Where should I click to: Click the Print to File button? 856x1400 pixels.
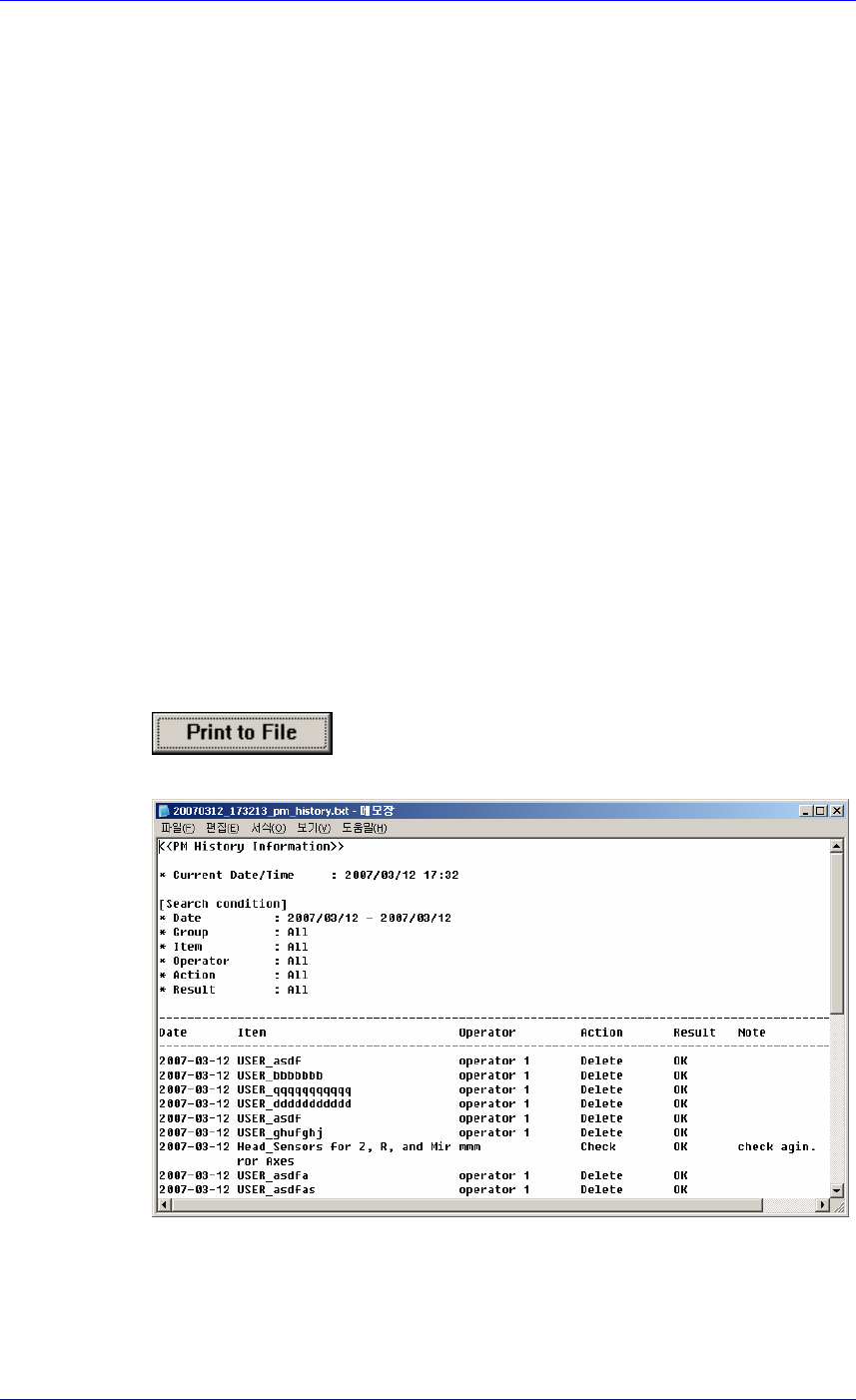pyautogui.click(x=241, y=733)
